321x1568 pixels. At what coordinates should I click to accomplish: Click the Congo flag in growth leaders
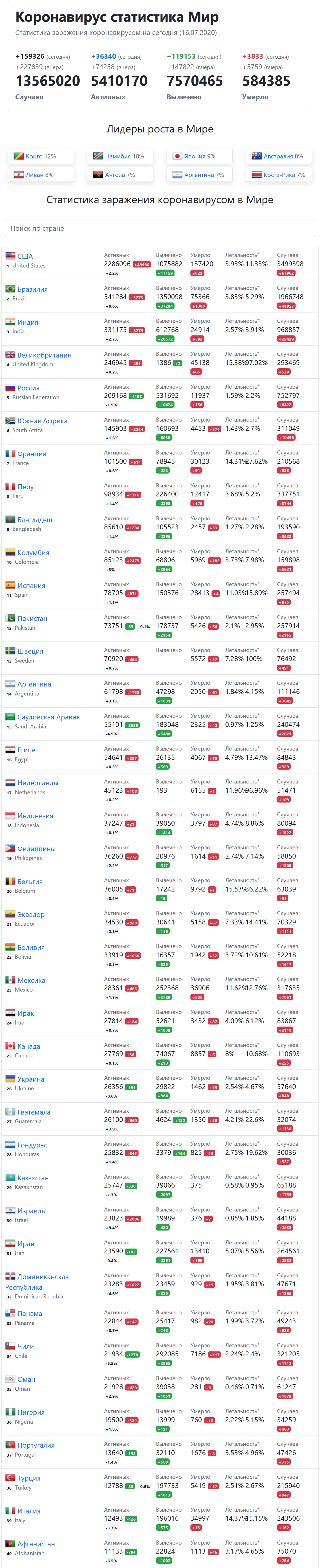[x=19, y=156]
